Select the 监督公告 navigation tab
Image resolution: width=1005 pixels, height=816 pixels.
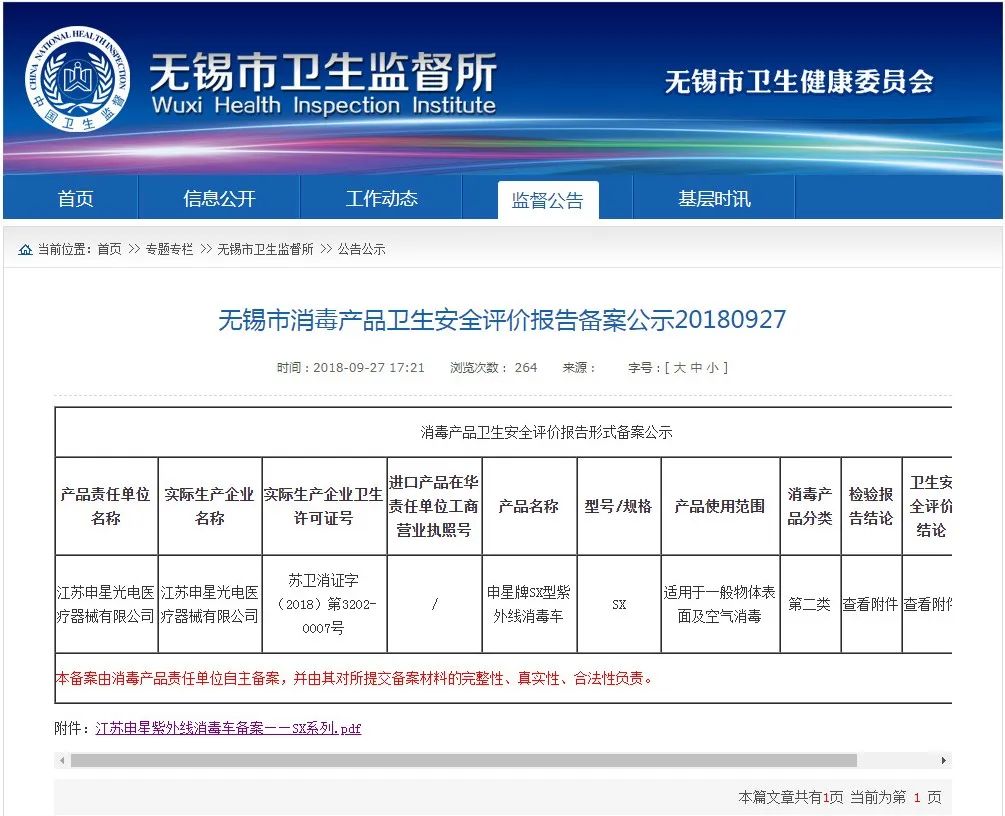tap(547, 200)
